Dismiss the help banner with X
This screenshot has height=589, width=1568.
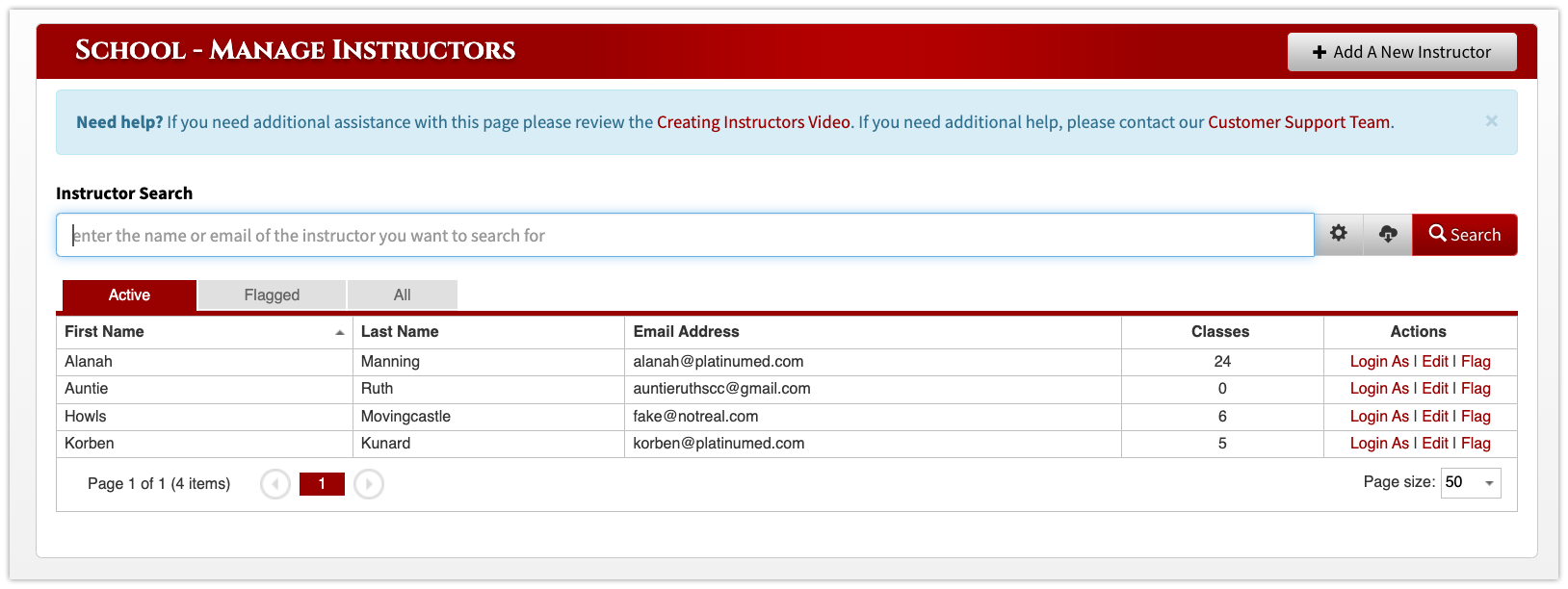1491,121
